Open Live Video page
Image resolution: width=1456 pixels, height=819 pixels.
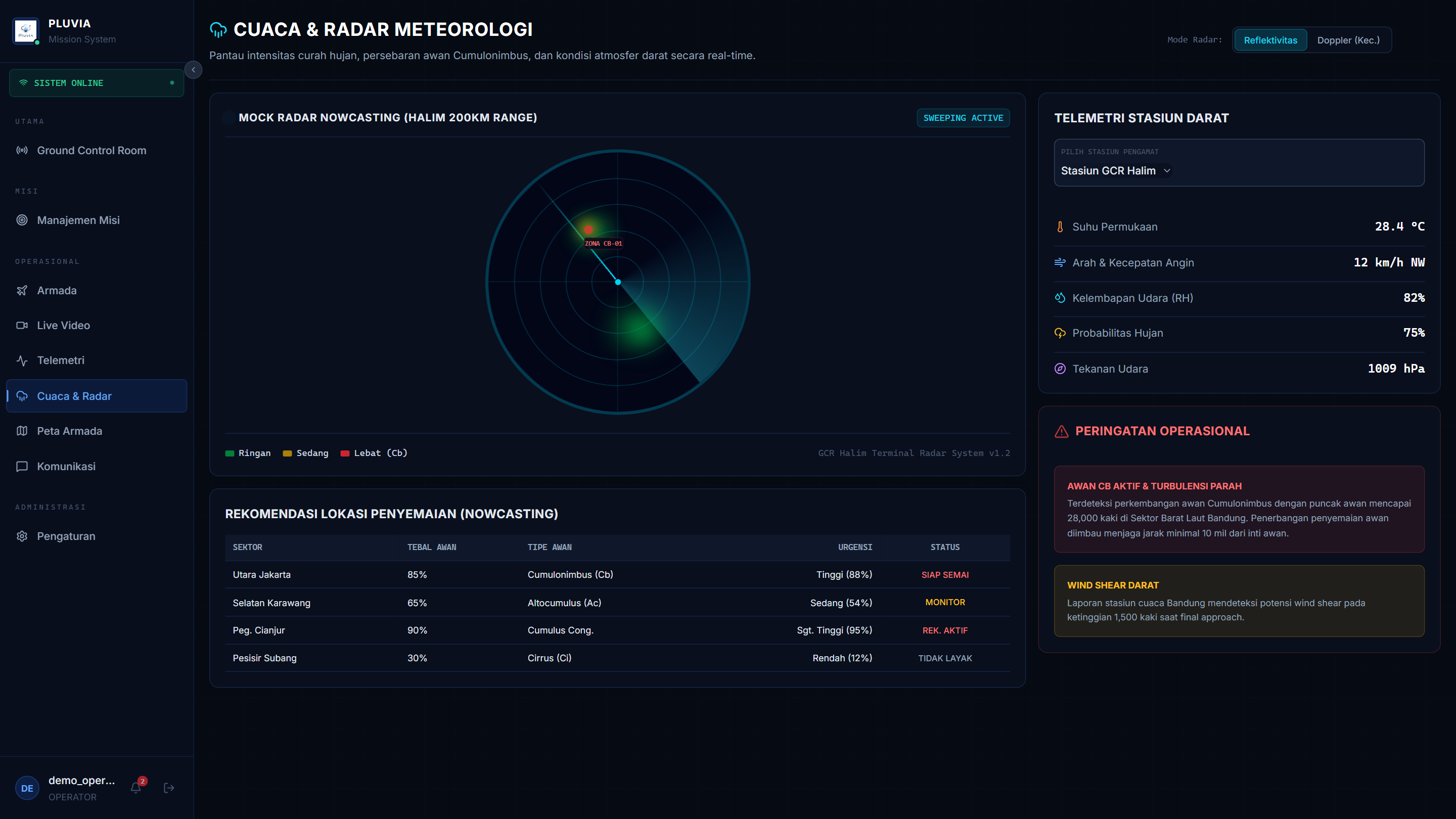(97, 326)
